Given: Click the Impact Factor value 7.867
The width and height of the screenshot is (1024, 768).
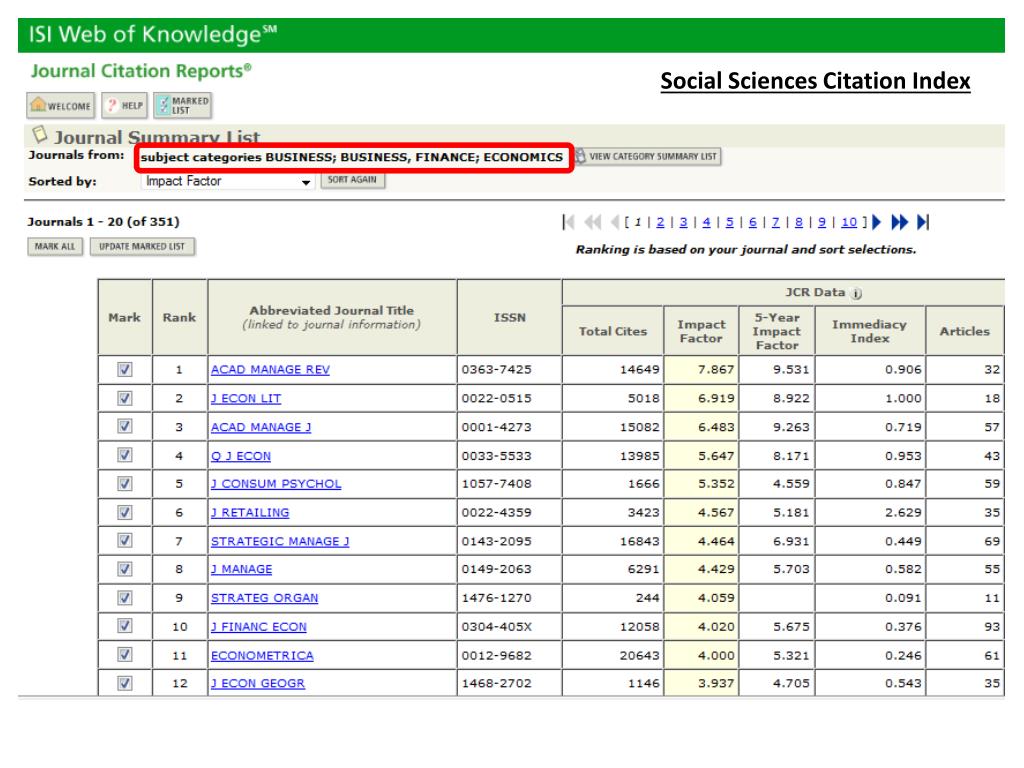Looking at the screenshot, I should pos(716,370).
